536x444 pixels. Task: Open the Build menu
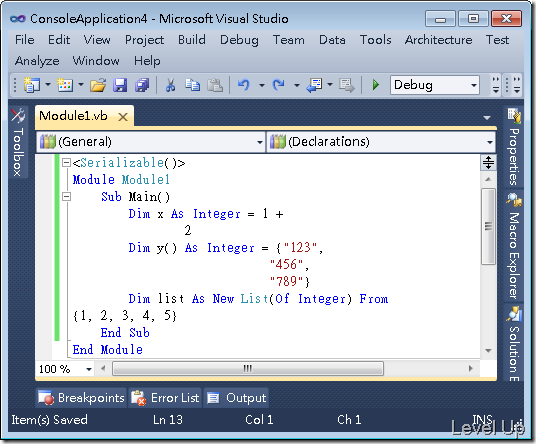(x=192, y=40)
